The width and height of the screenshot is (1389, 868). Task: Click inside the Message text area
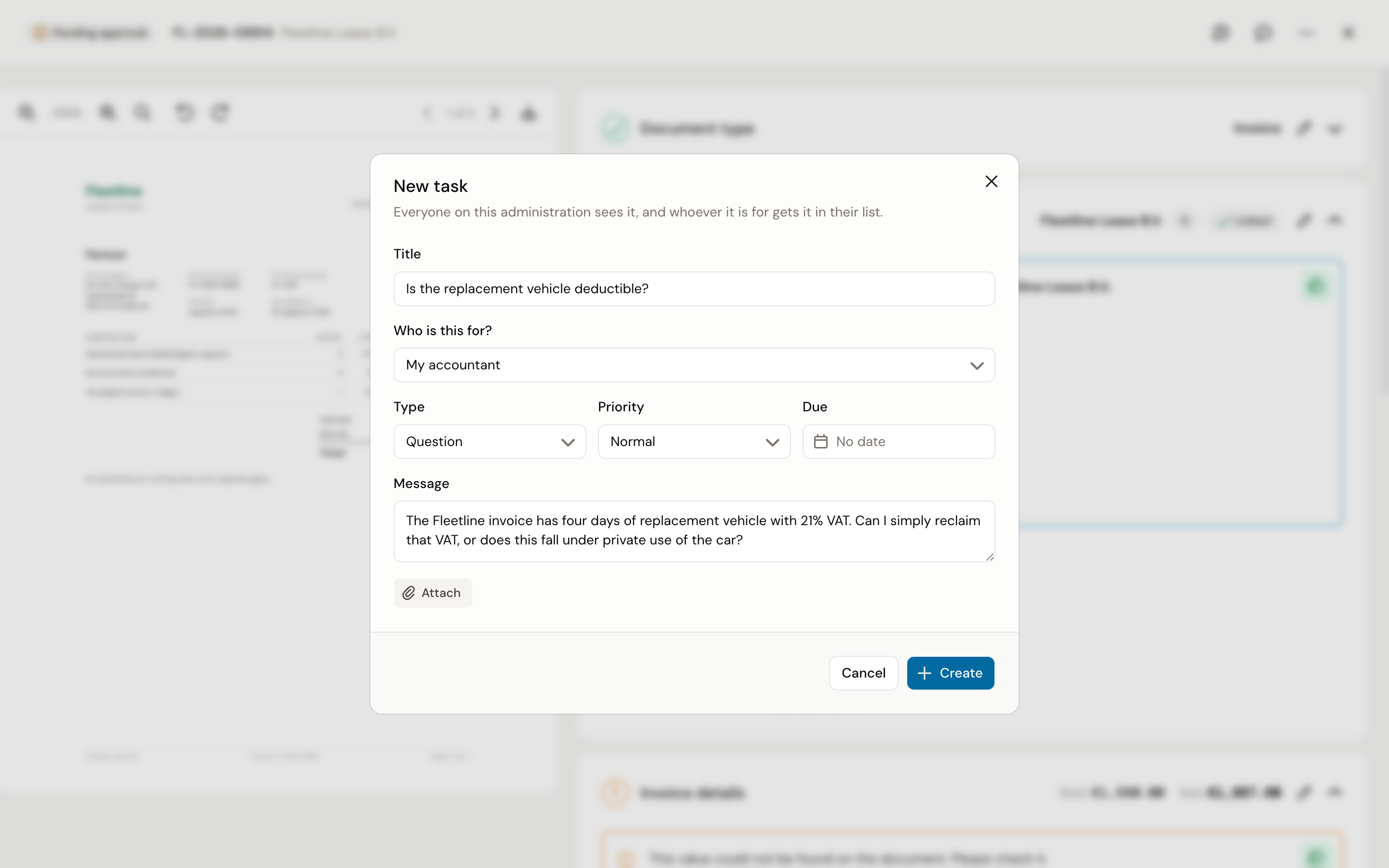click(694, 531)
